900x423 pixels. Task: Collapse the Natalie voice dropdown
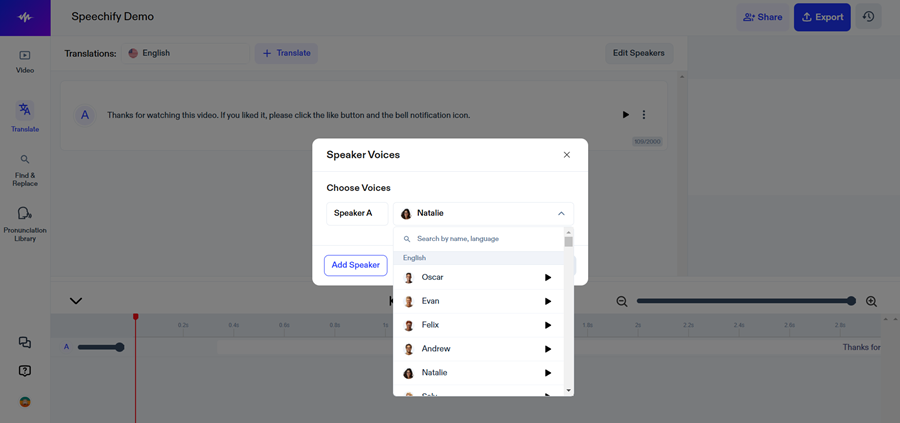pos(561,213)
